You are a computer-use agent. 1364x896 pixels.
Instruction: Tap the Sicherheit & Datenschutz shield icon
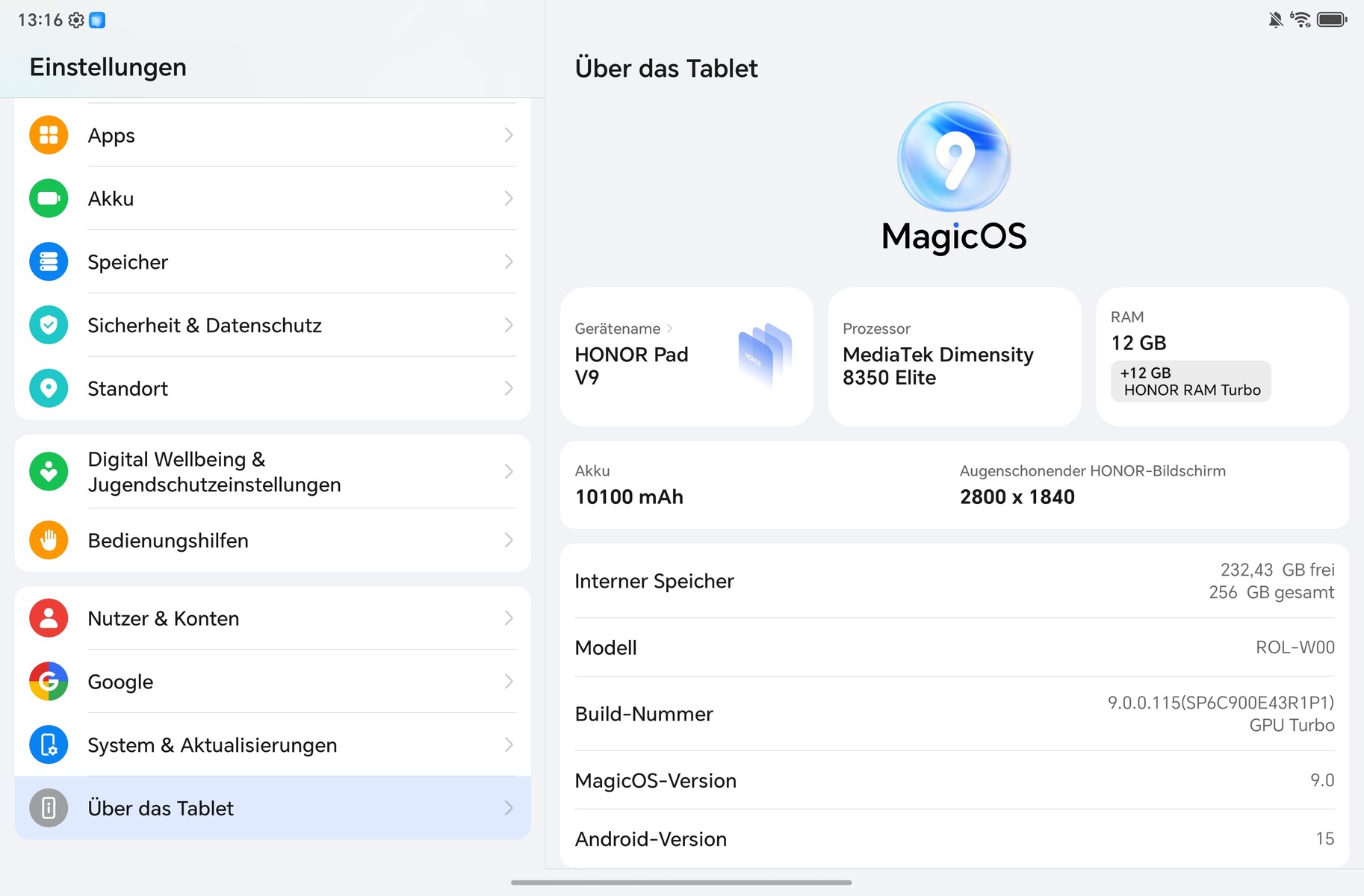coord(49,326)
